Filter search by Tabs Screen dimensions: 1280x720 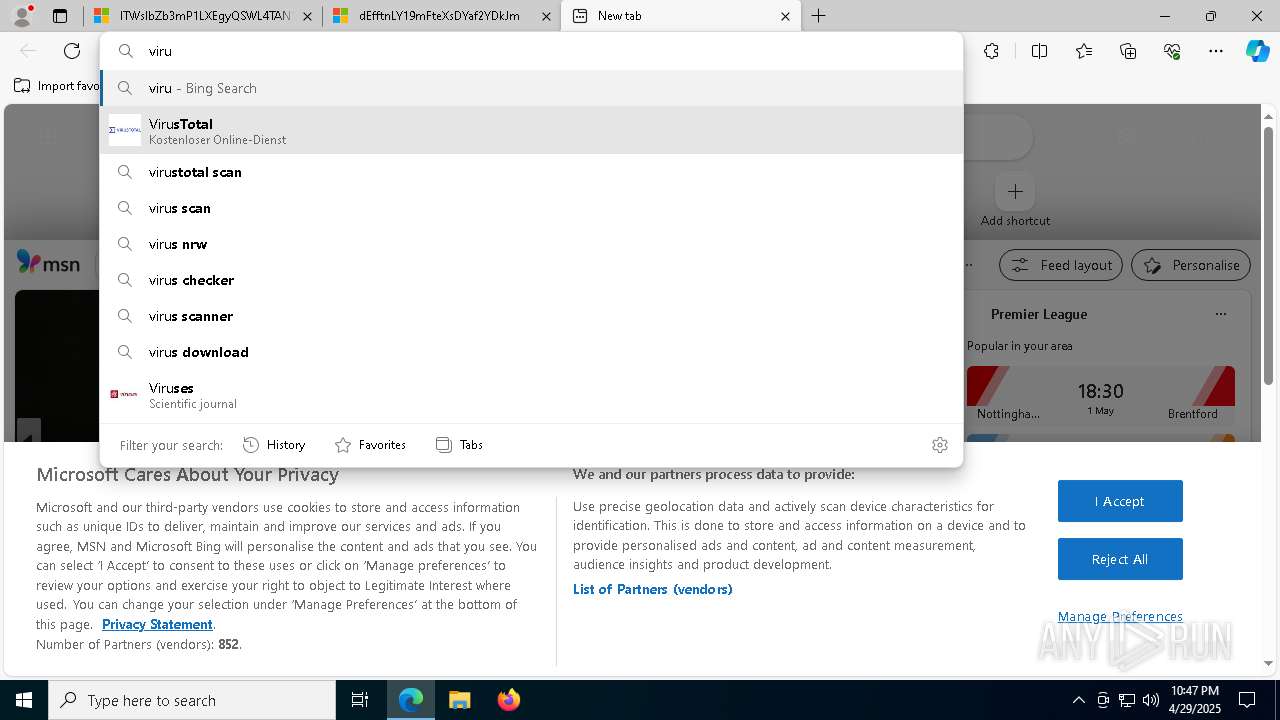pyautogui.click(x=459, y=445)
